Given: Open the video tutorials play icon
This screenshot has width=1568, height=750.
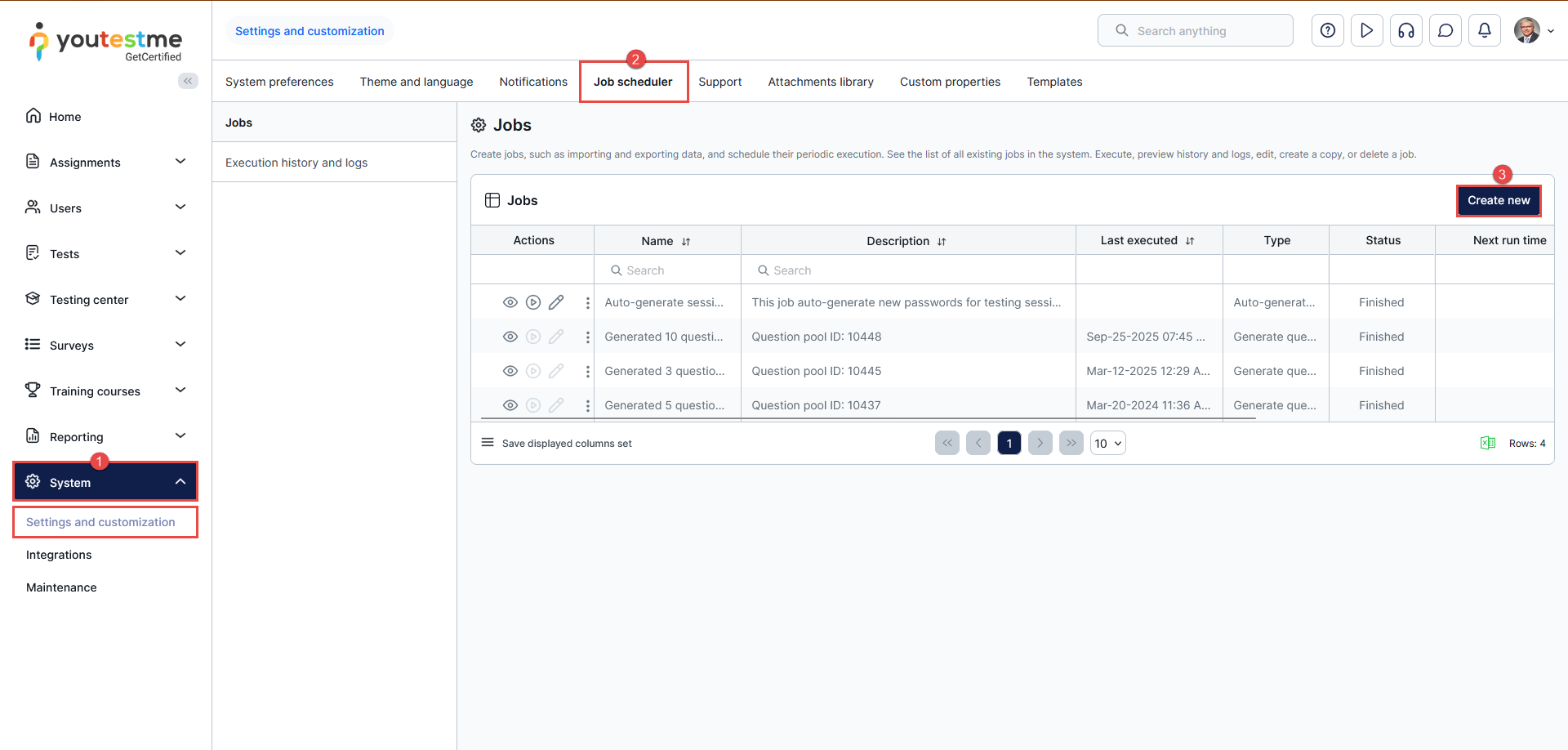Looking at the screenshot, I should [1366, 31].
